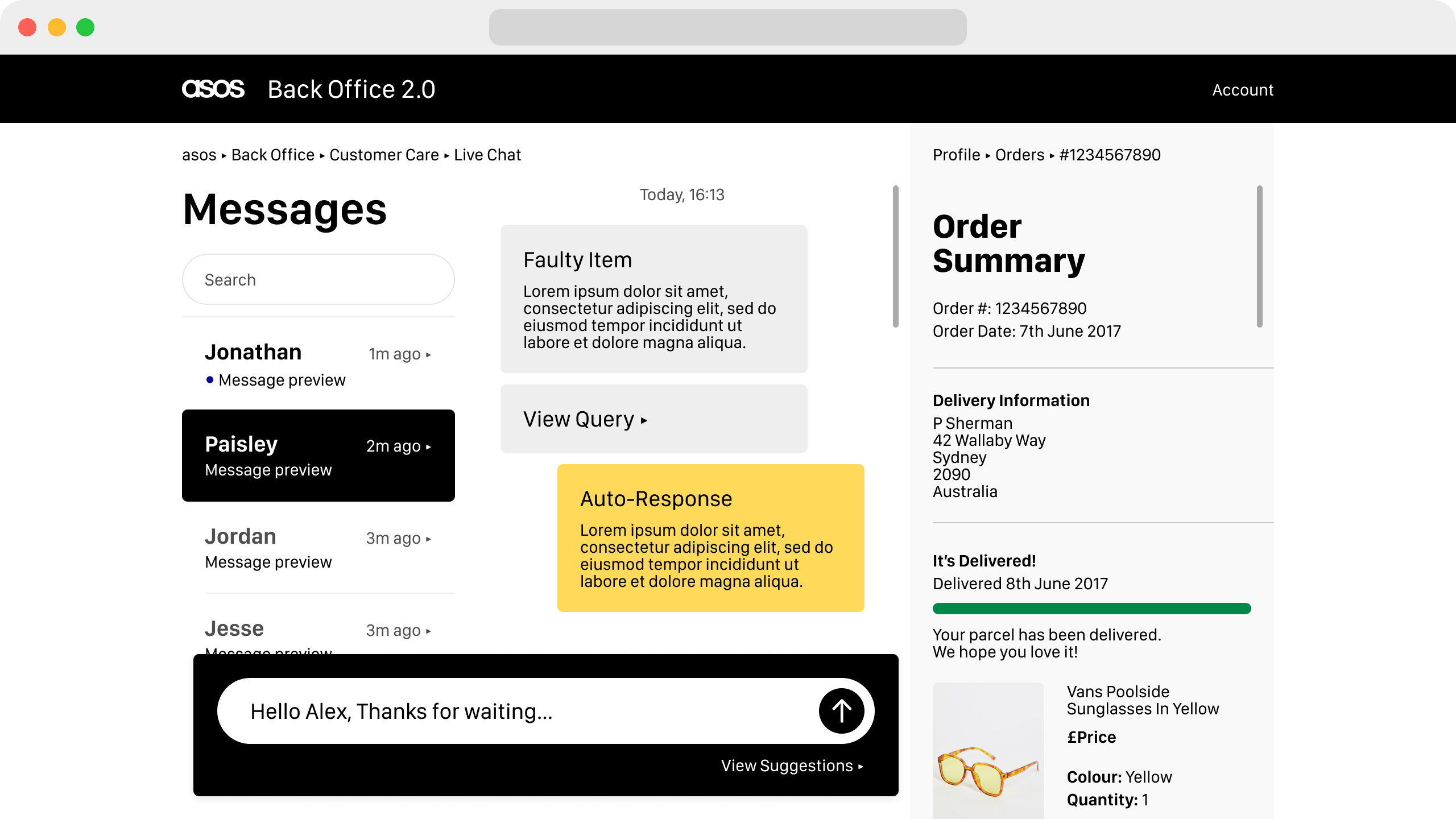Click the red window close button
1456x819 pixels.
pyautogui.click(x=27, y=27)
